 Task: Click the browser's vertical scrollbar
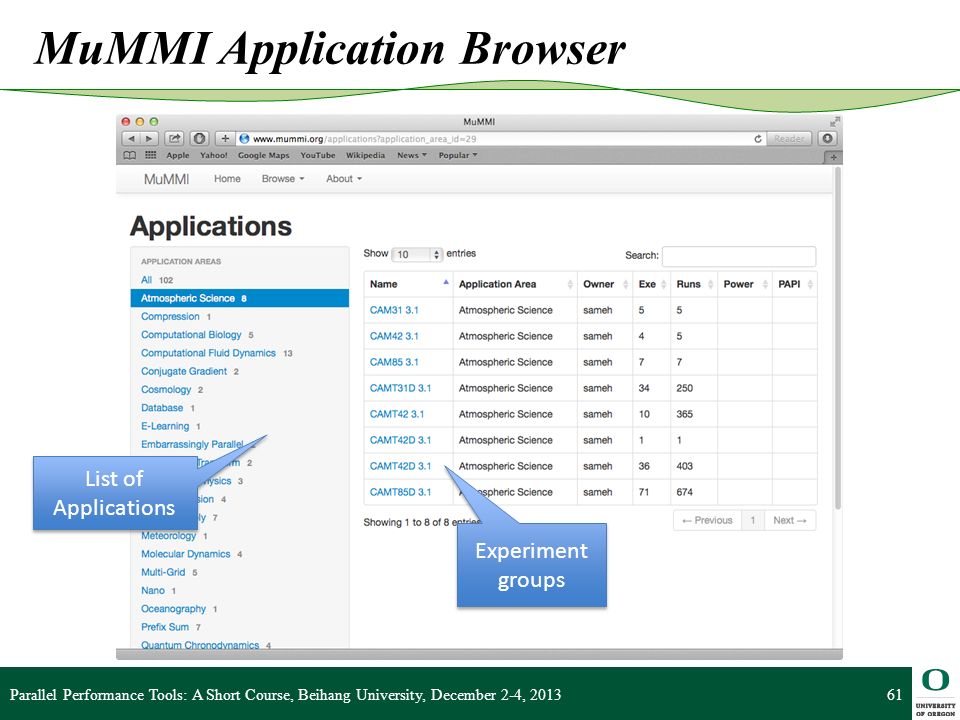[838, 339]
